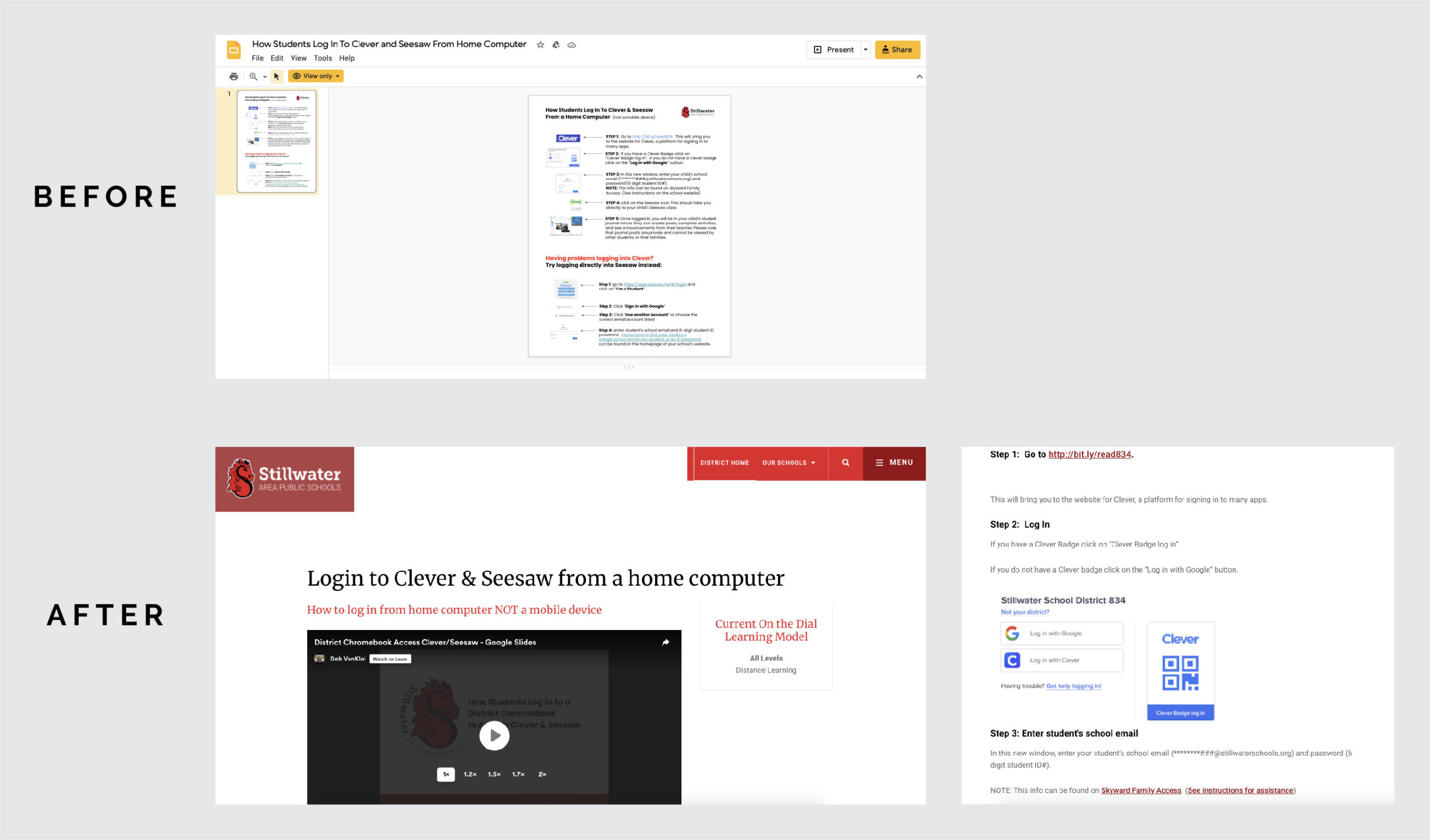
Task: Open the http://bit.ly/read834 link
Action: coord(1089,454)
